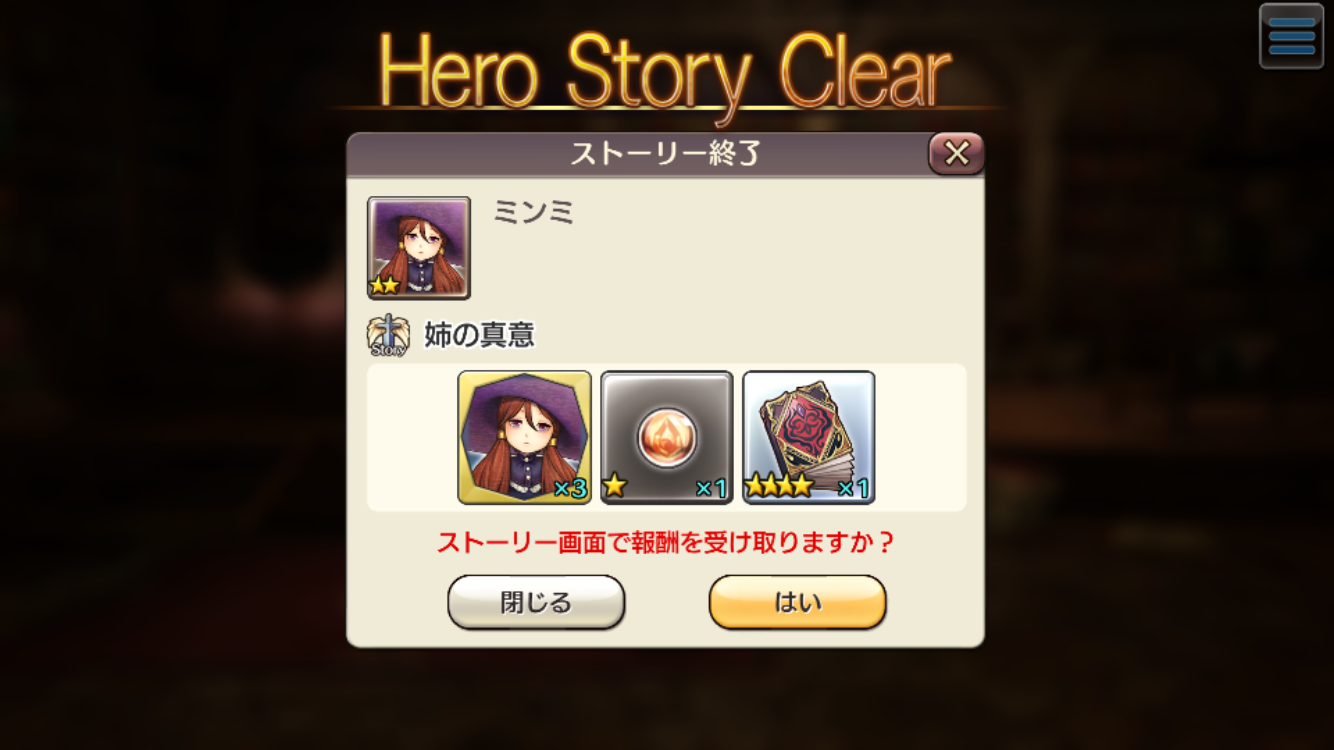Click the three stars on card book

pyautogui.click(x=780, y=487)
